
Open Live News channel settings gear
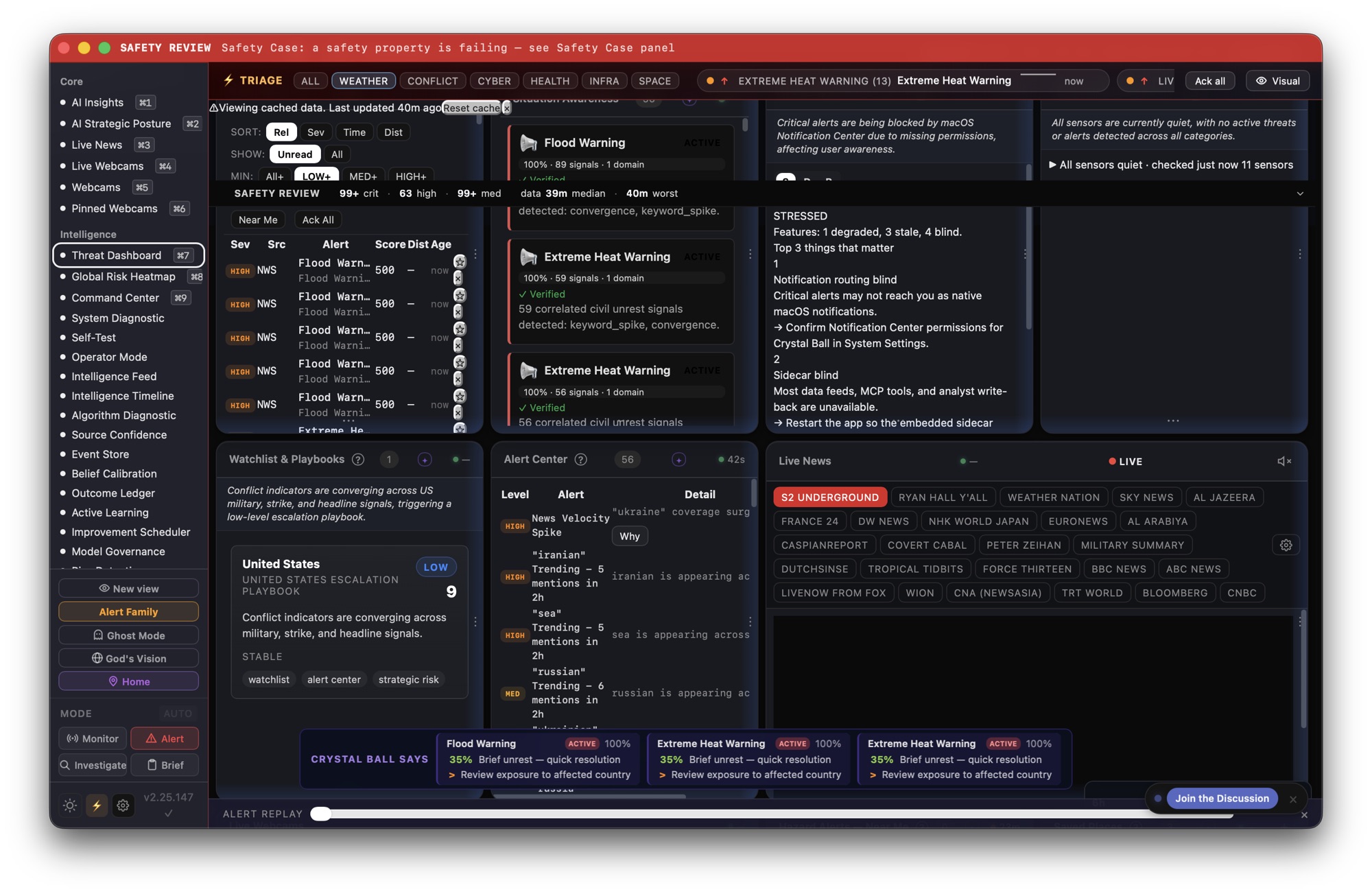click(x=1286, y=545)
